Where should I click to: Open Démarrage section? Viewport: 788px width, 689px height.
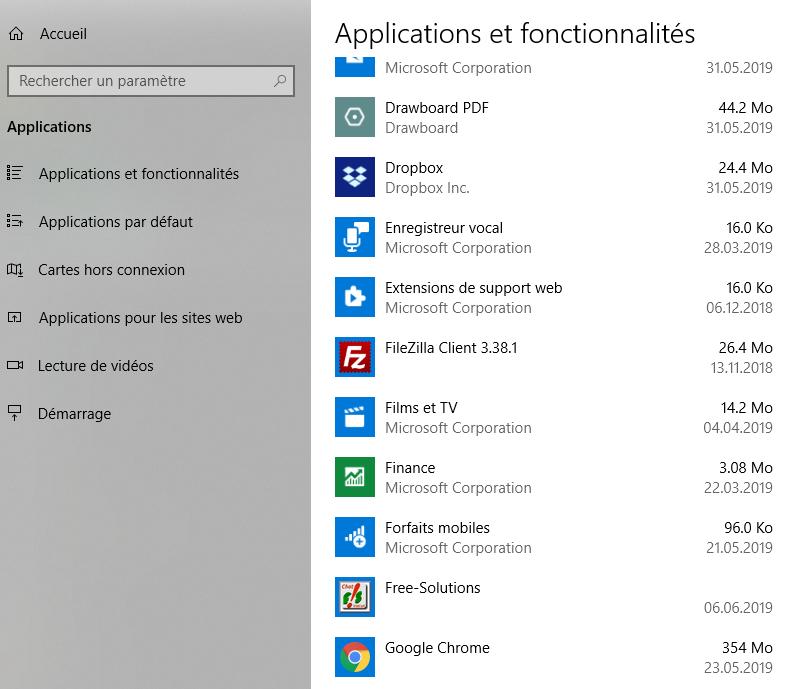point(74,414)
